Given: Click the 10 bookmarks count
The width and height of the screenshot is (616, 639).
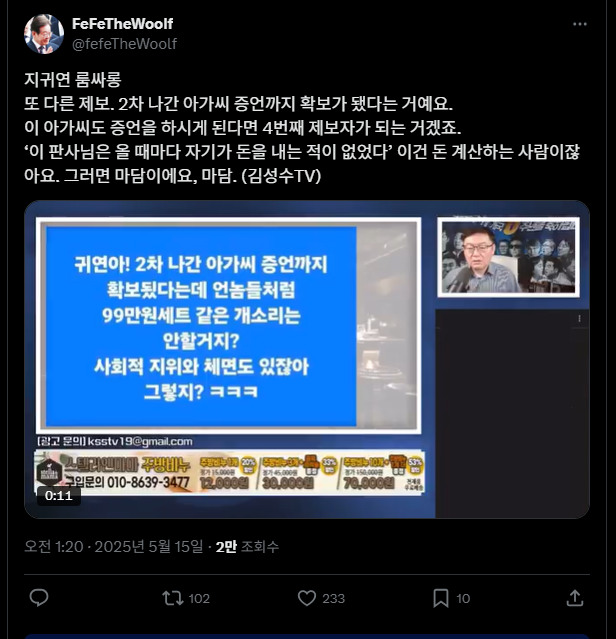Looking at the screenshot, I should tap(463, 598).
